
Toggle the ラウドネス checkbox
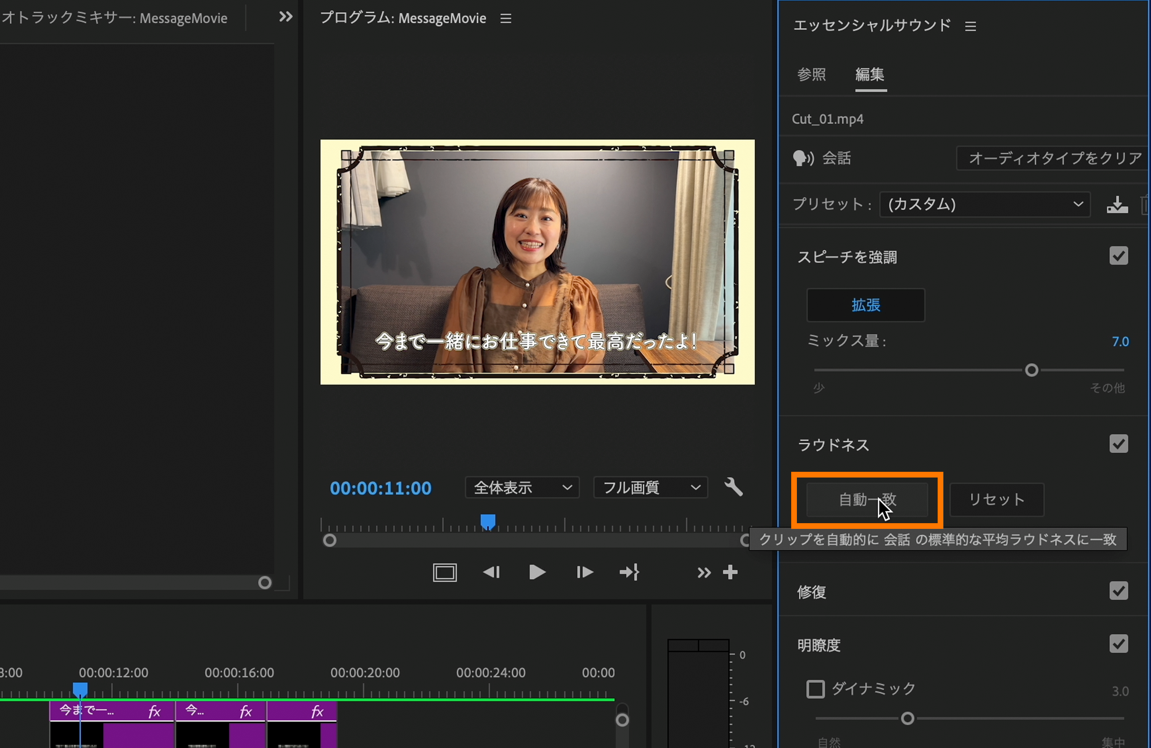coord(1119,443)
